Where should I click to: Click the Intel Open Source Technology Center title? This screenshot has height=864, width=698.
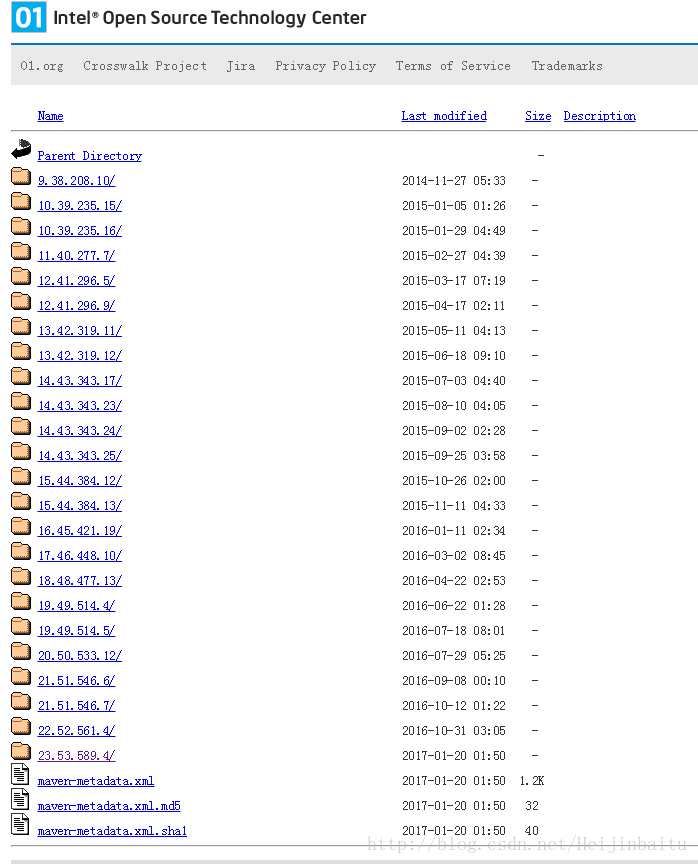pos(209,18)
